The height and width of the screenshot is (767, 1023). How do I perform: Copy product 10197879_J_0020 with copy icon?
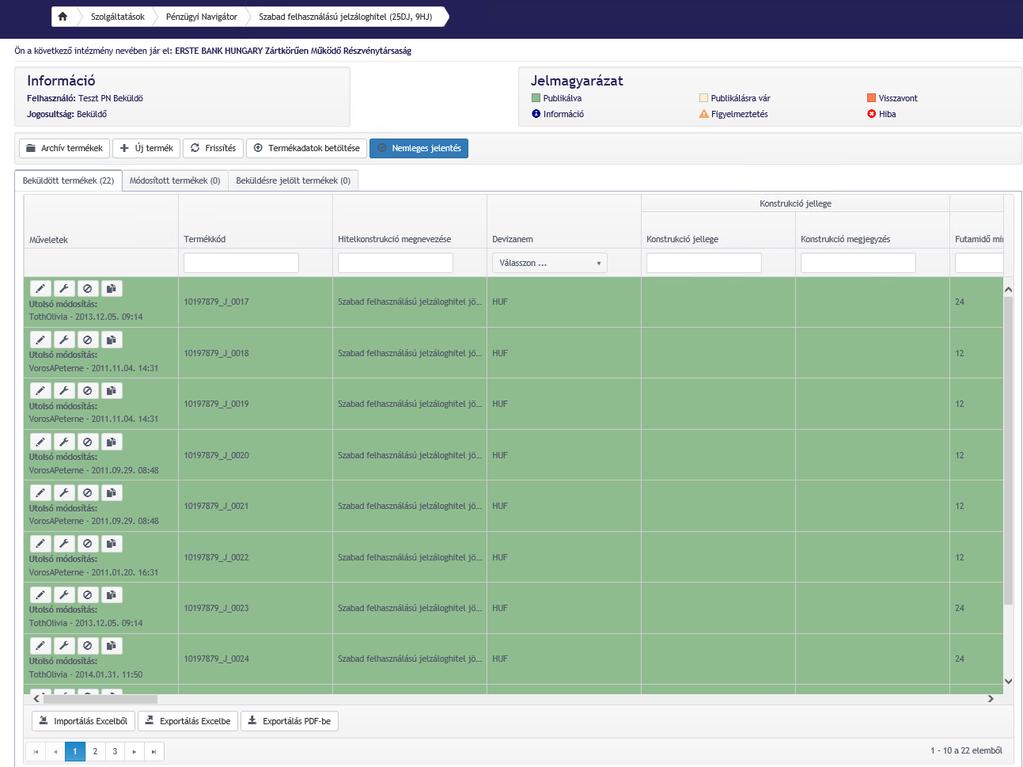[x=112, y=442]
